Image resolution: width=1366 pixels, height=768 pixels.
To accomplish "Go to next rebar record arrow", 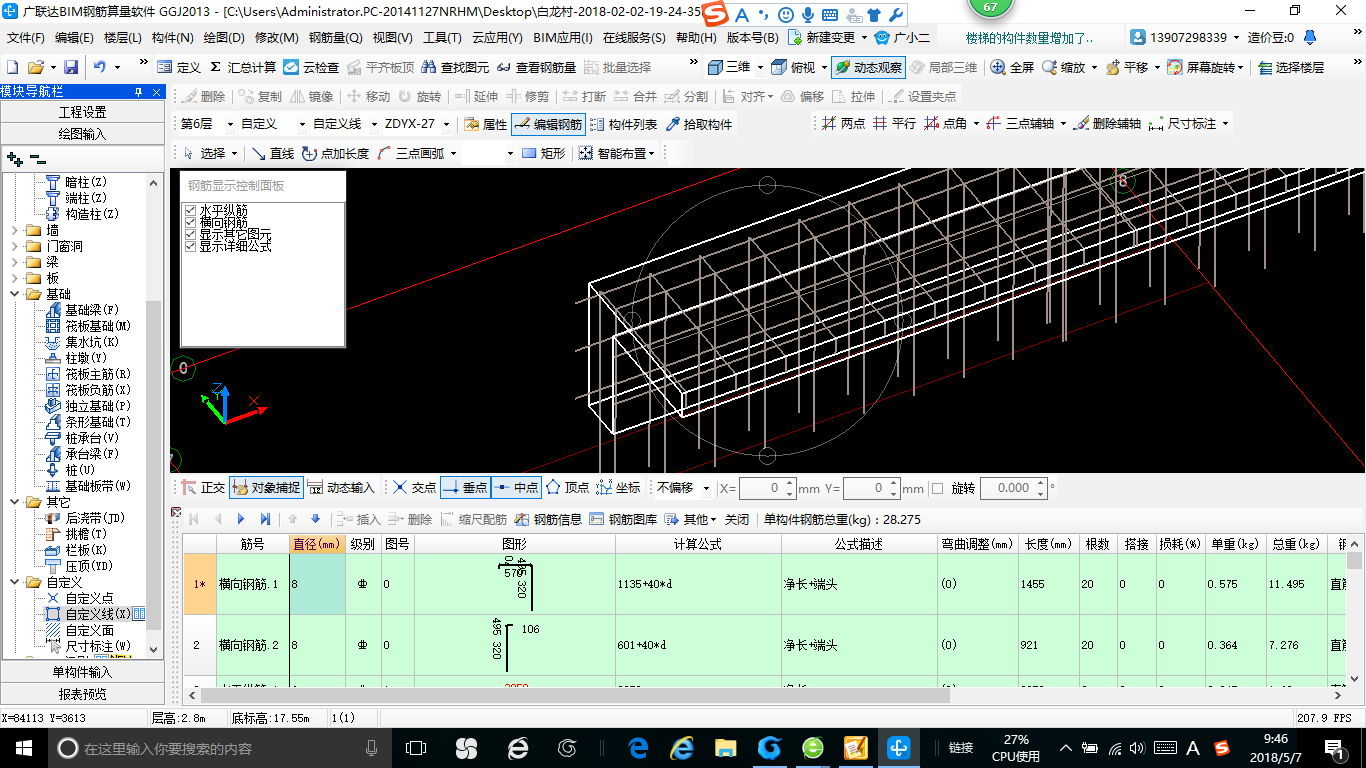I will (241, 519).
